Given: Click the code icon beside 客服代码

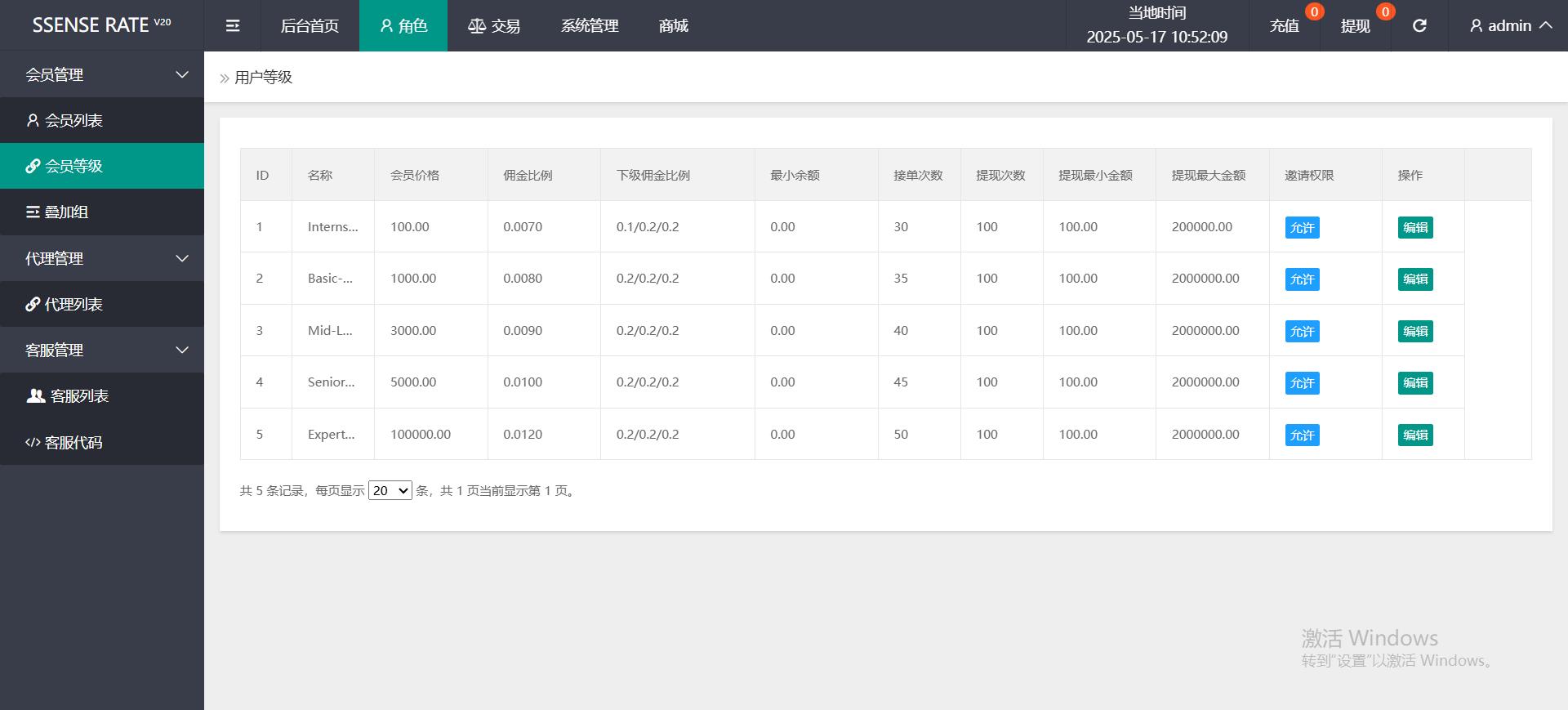Looking at the screenshot, I should 33,443.
